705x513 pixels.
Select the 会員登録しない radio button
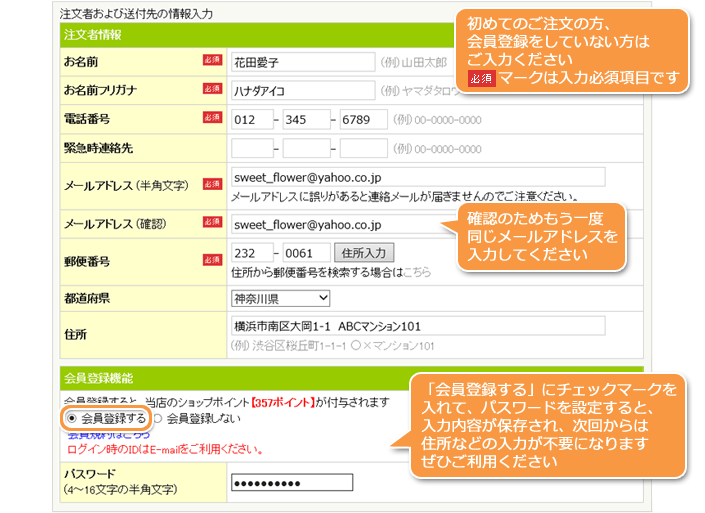(158, 418)
